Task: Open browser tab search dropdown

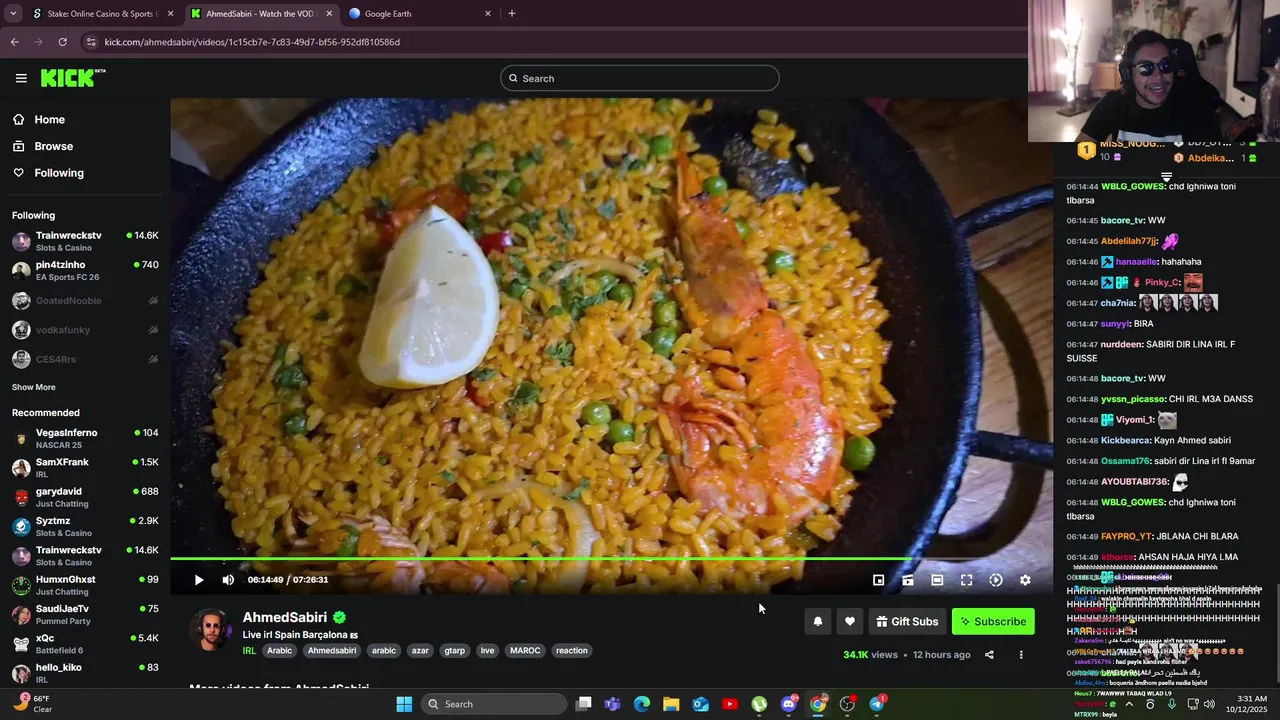Action: [13, 14]
